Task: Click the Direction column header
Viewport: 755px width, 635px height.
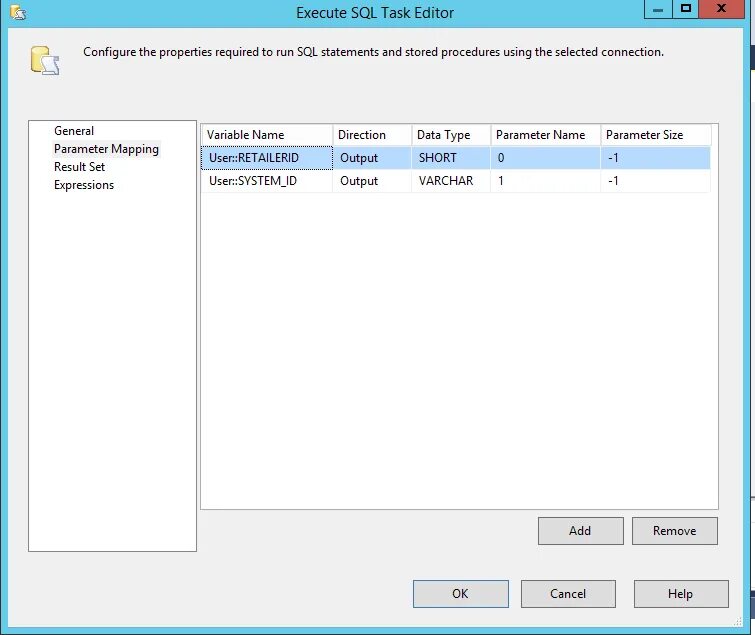Action: coord(372,135)
